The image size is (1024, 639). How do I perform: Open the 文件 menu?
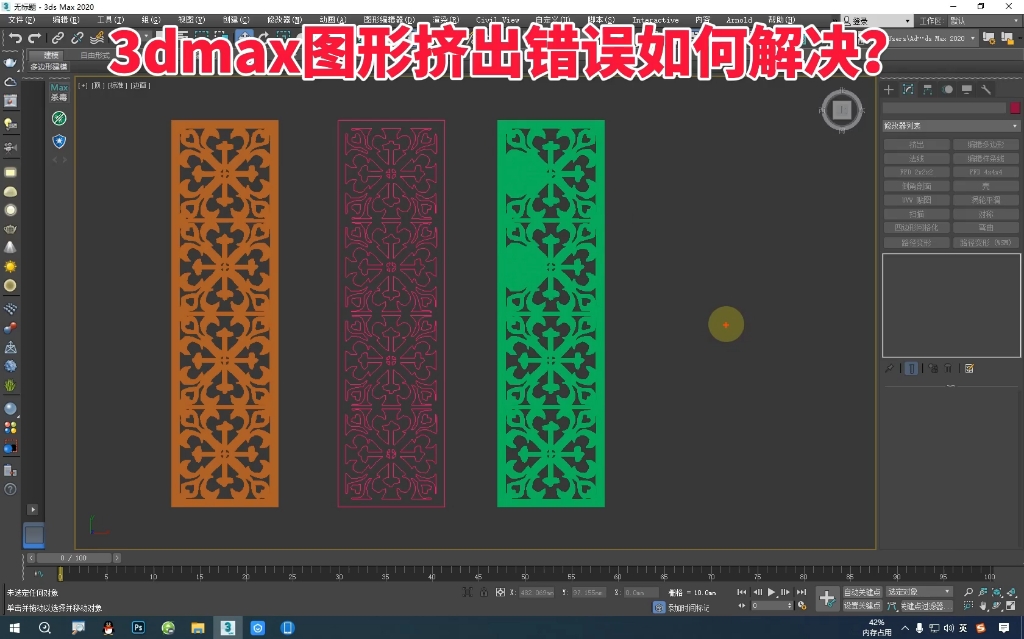point(18,18)
